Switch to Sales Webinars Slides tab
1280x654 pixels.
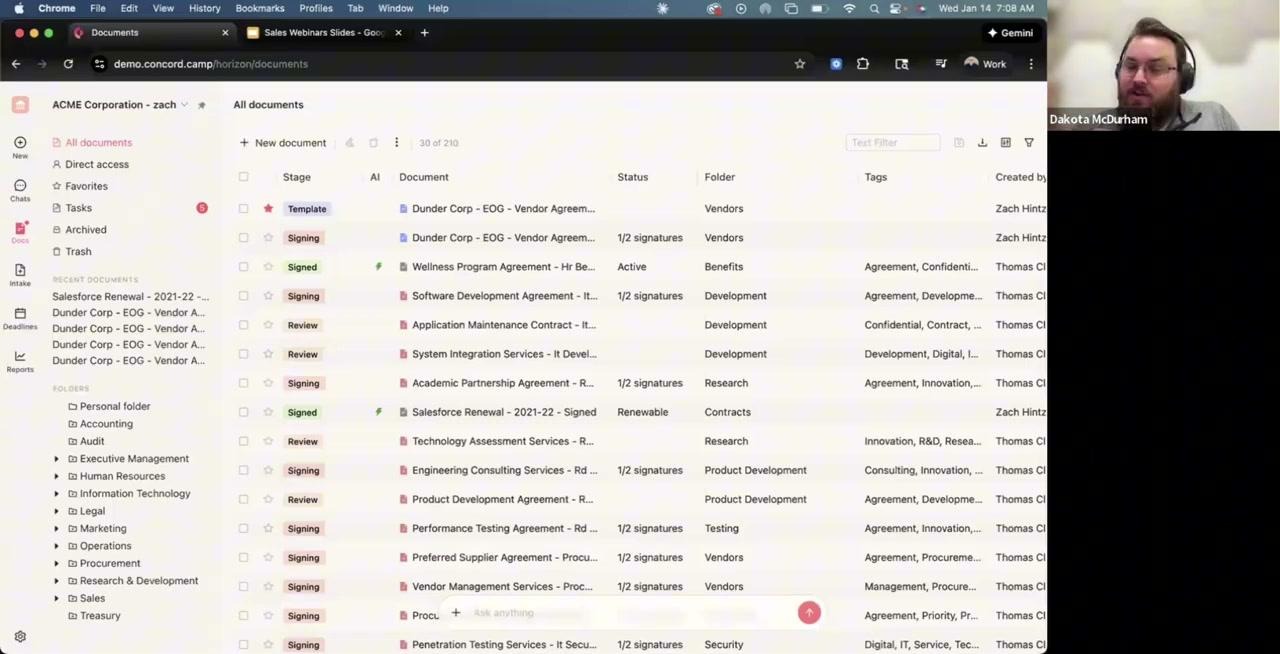coord(323,33)
